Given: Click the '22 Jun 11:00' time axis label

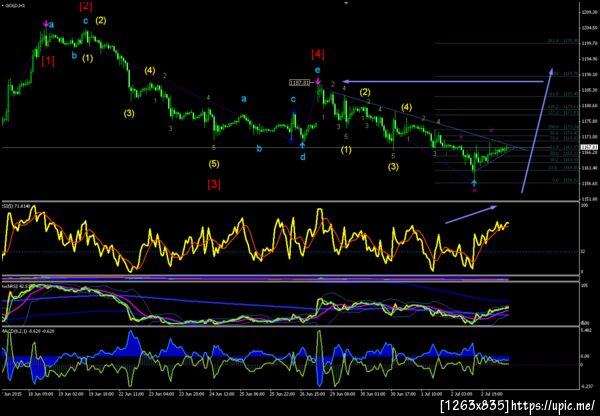Looking at the screenshot, I should (x=132, y=393).
